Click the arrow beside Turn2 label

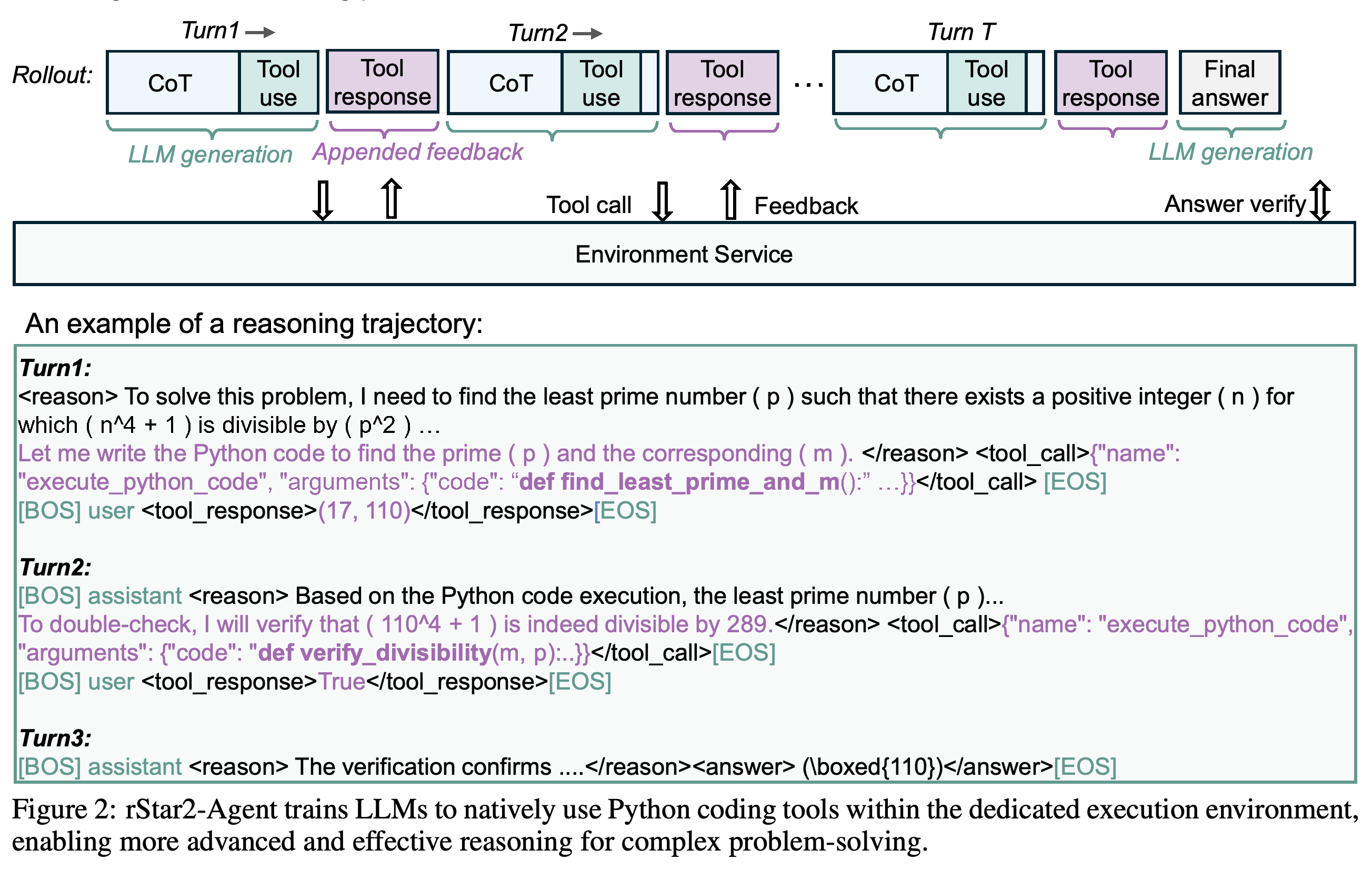pyautogui.click(x=587, y=34)
